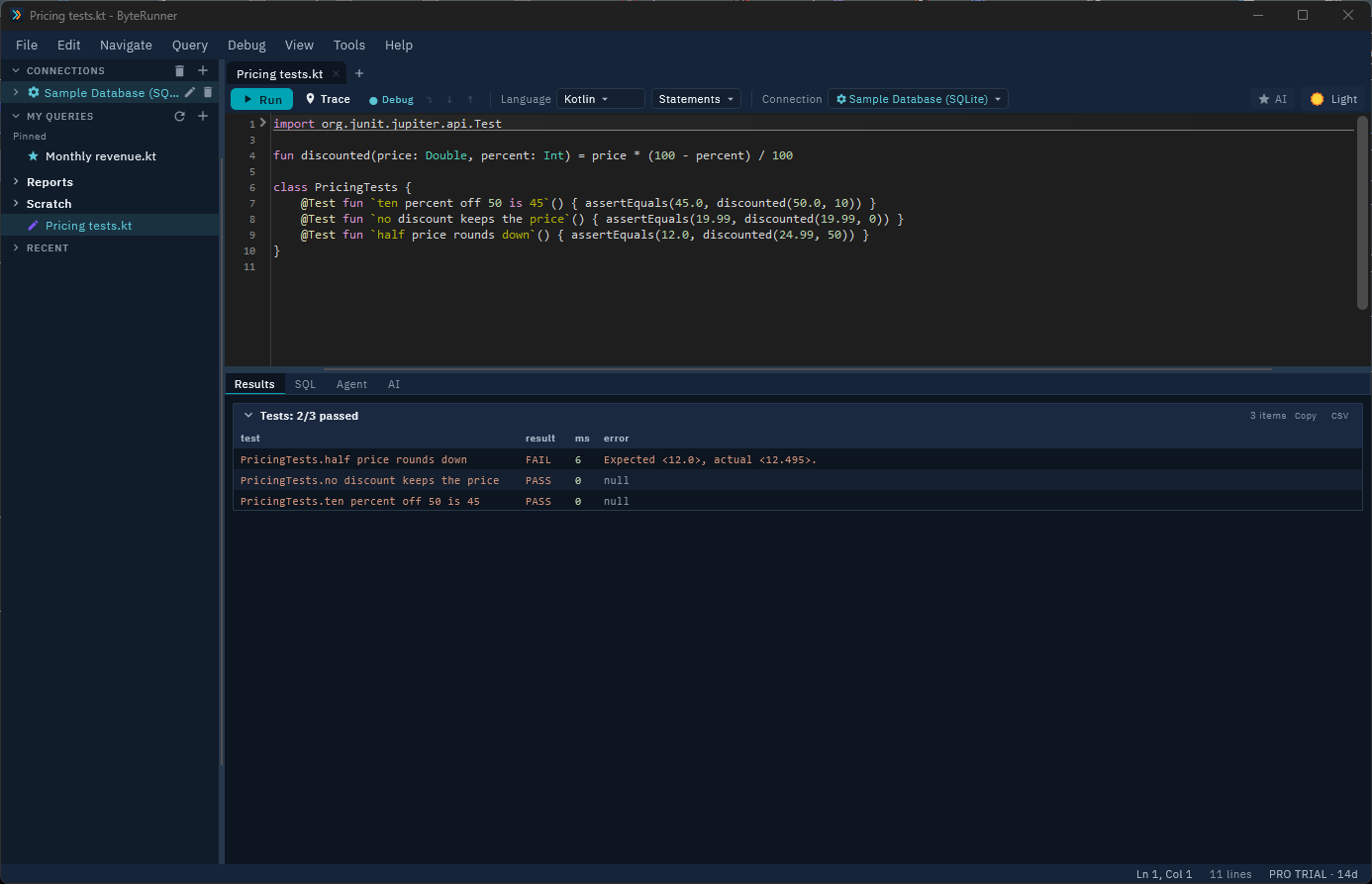Open the Tools menu
Screen dimensions: 1372x884
tap(349, 46)
